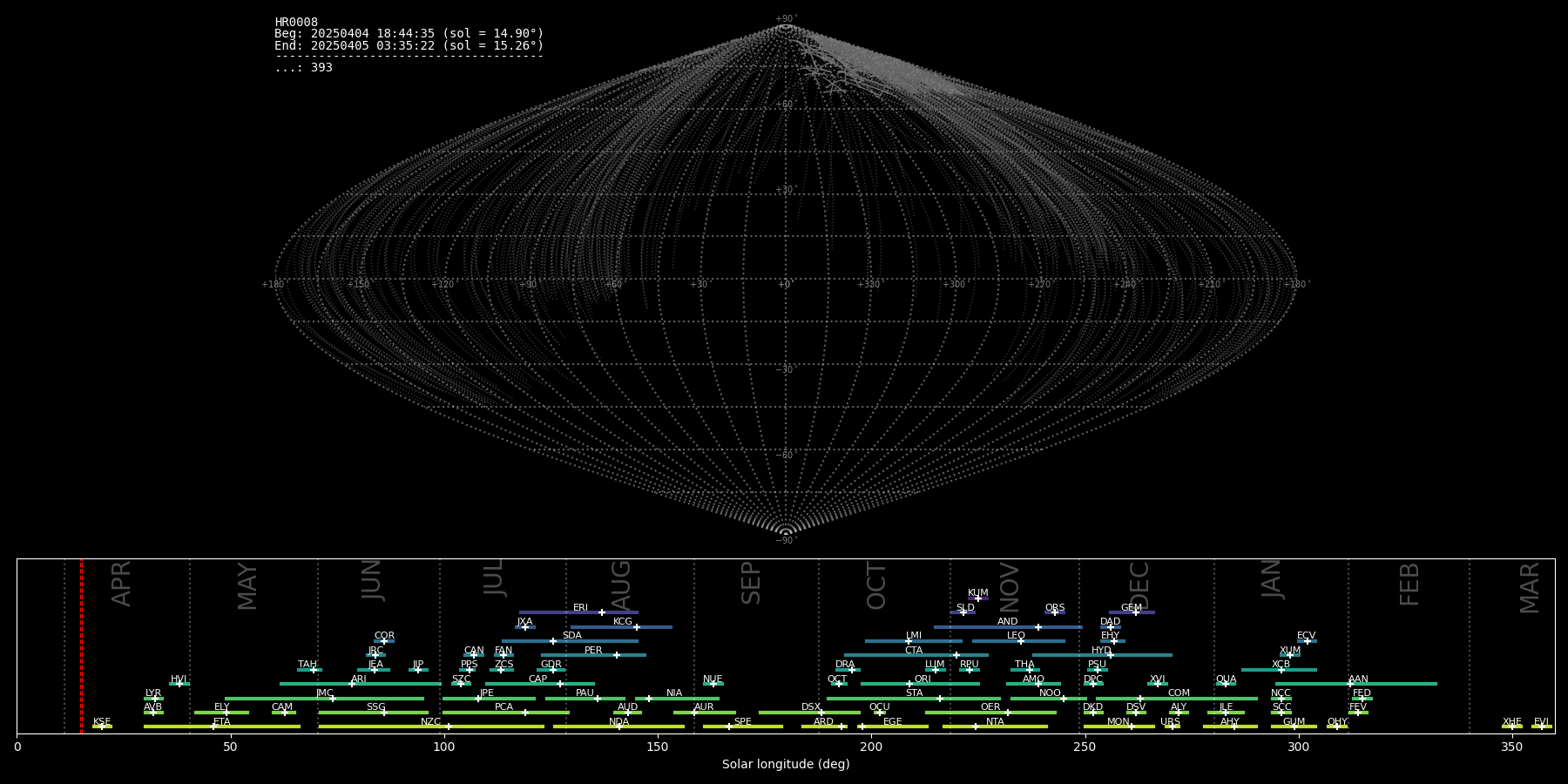Click the OCT month label
This screenshot has height=784, width=1568.
click(x=876, y=586)
